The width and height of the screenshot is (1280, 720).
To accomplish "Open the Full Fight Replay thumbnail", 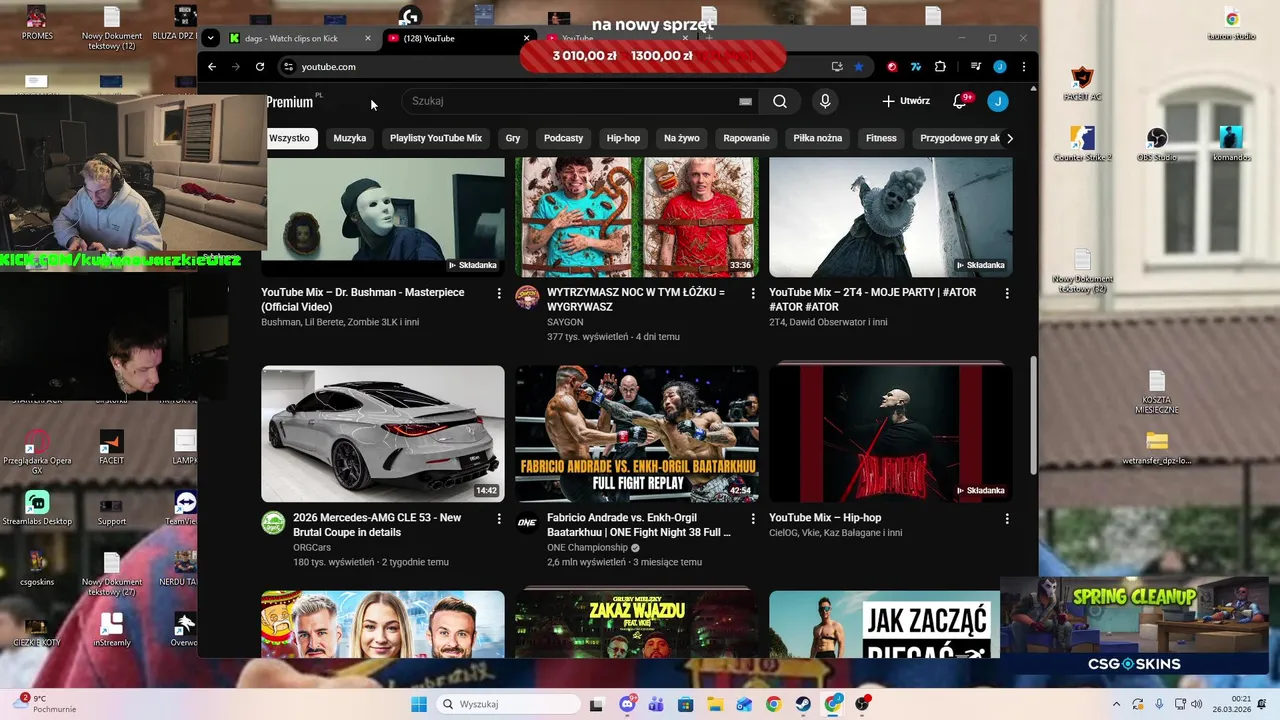I will (637, 433).
